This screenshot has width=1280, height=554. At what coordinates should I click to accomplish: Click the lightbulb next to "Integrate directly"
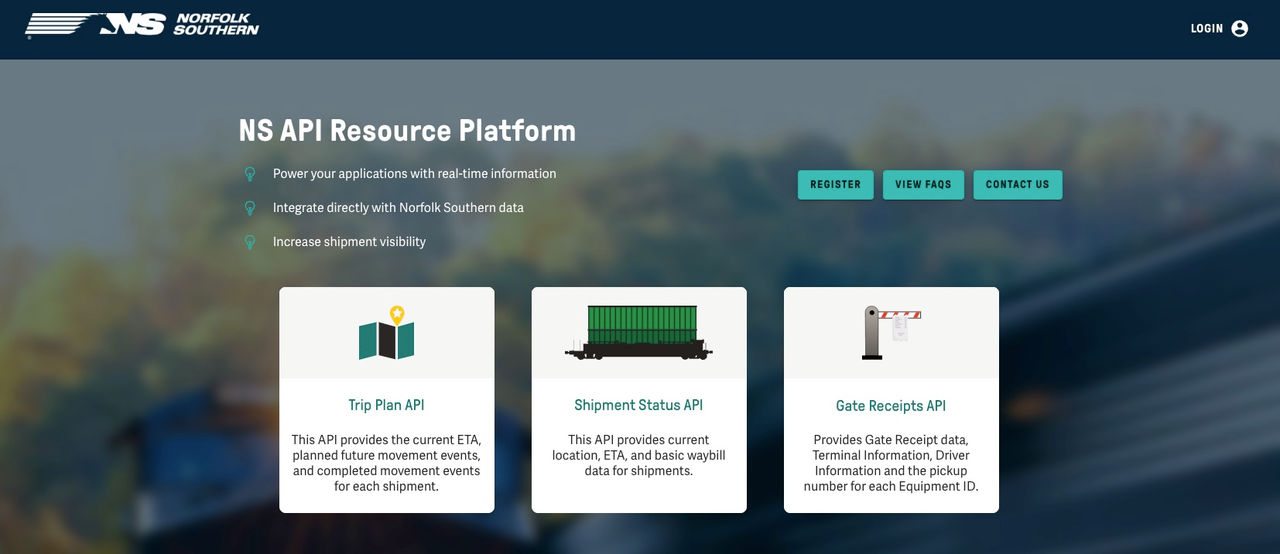click(250, 208)
